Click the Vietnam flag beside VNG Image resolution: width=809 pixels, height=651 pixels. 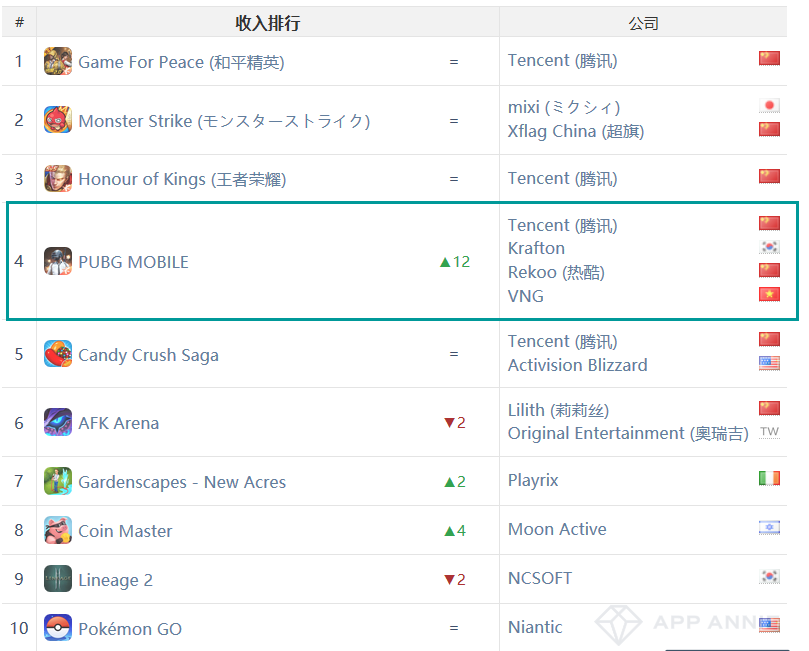[x=769, y=294]
